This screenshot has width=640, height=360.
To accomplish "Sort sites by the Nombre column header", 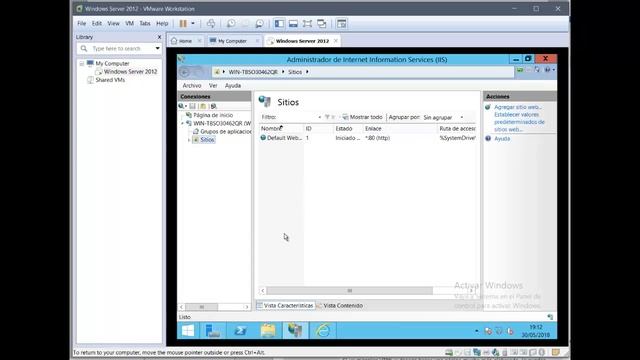I will click(x=281, y=129).
